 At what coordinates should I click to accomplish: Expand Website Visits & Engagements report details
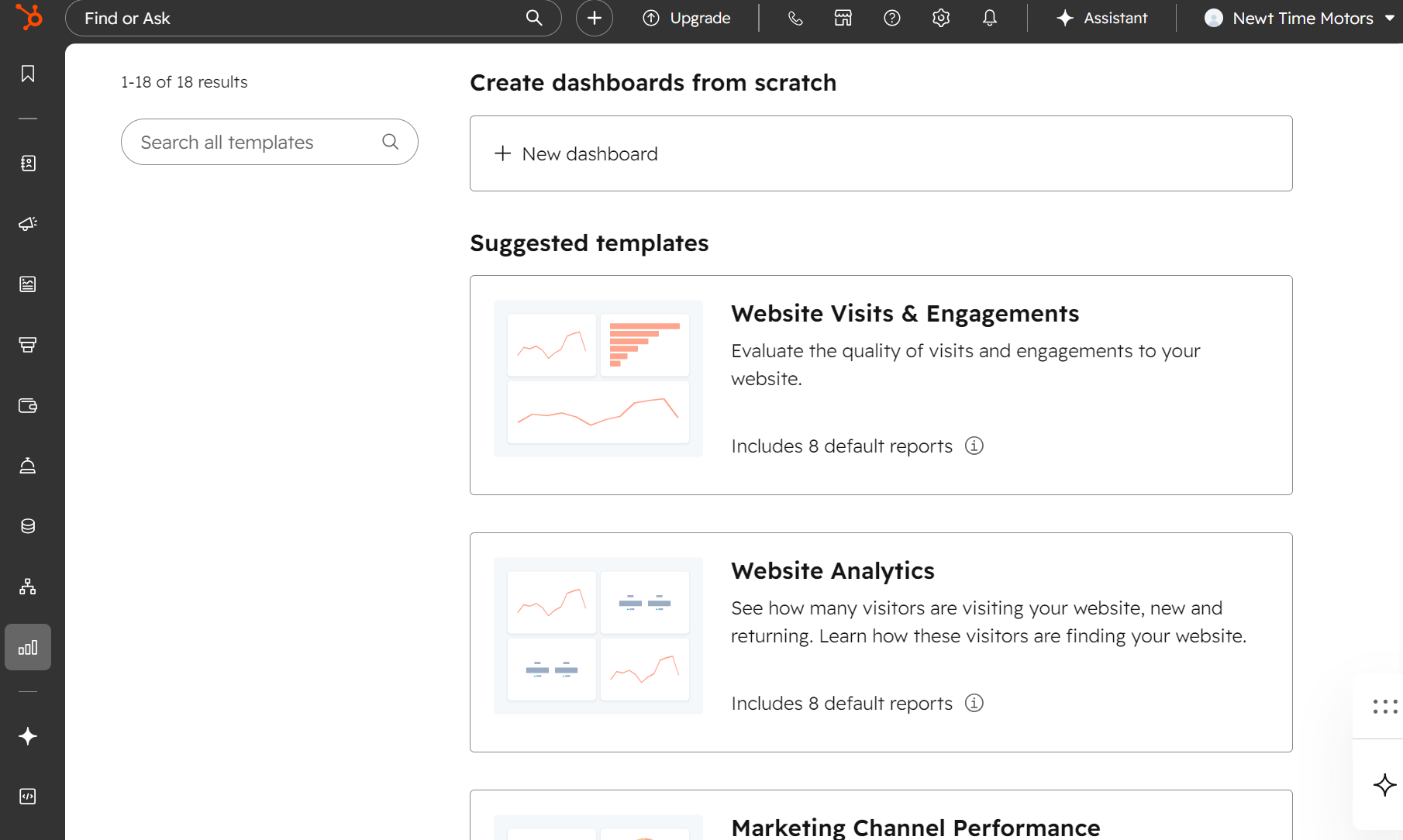(x=974, y=446)
